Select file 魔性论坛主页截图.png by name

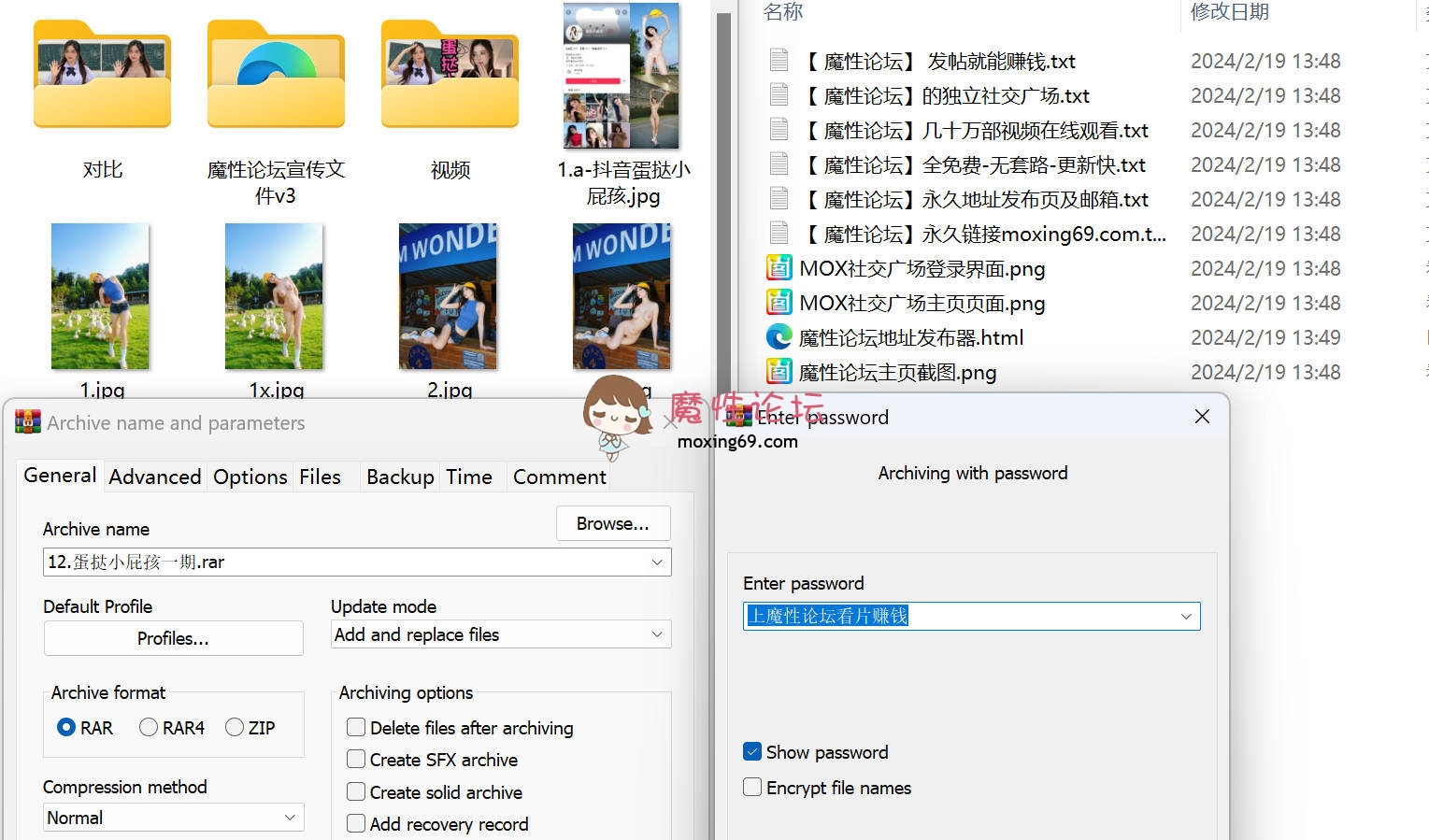[x=897, y=372]
